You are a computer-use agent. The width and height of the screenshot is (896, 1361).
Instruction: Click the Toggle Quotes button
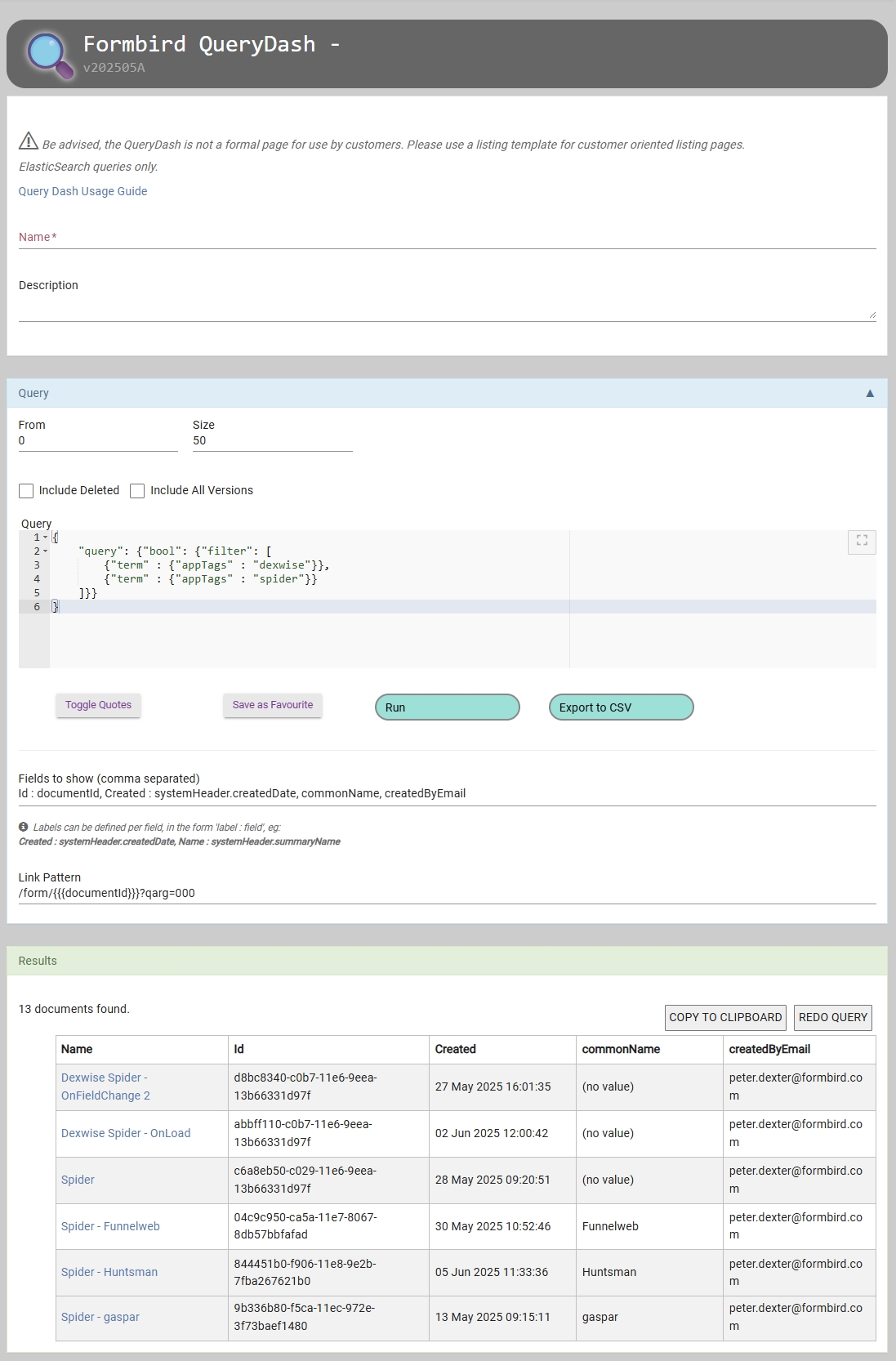[98, 705]
